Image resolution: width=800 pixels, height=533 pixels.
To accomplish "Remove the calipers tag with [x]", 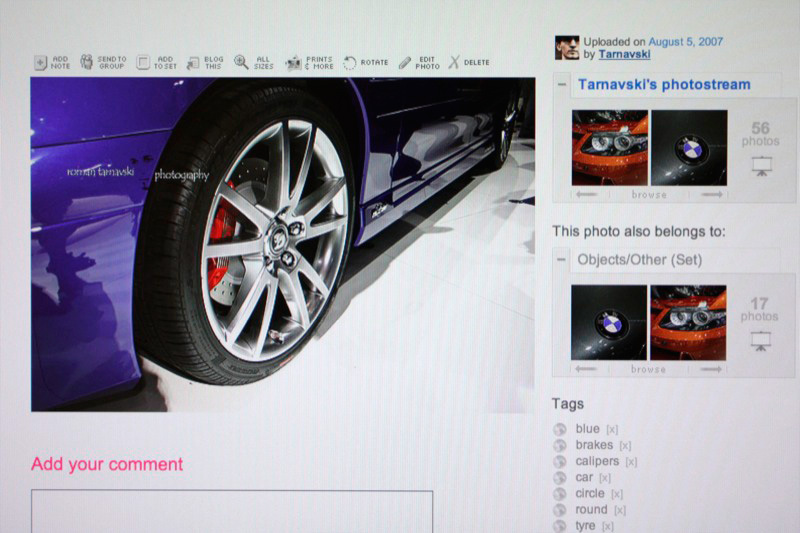I will pyautogui.click(x=631, y=463).
